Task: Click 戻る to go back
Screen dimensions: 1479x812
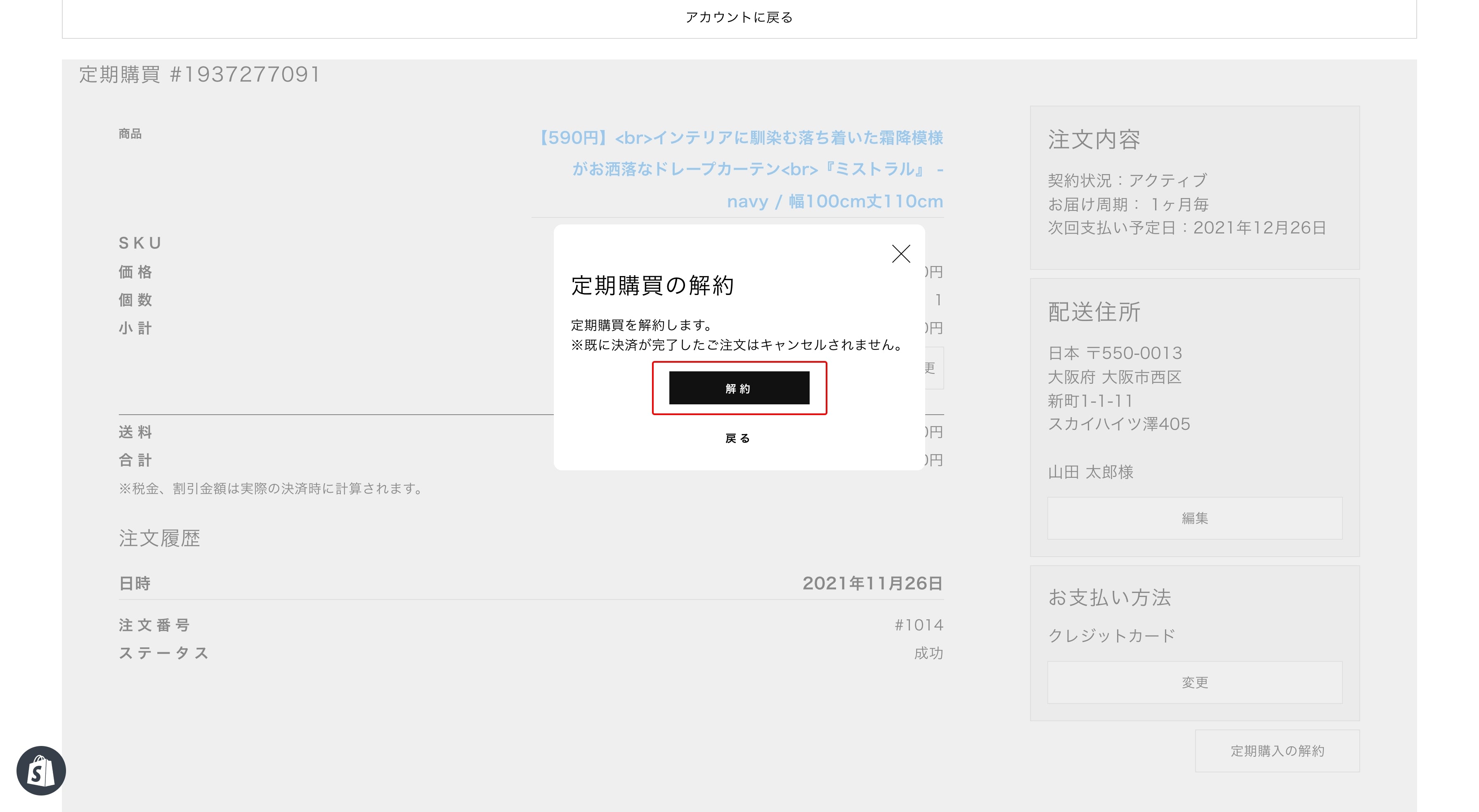Action: tap(738, 438)
